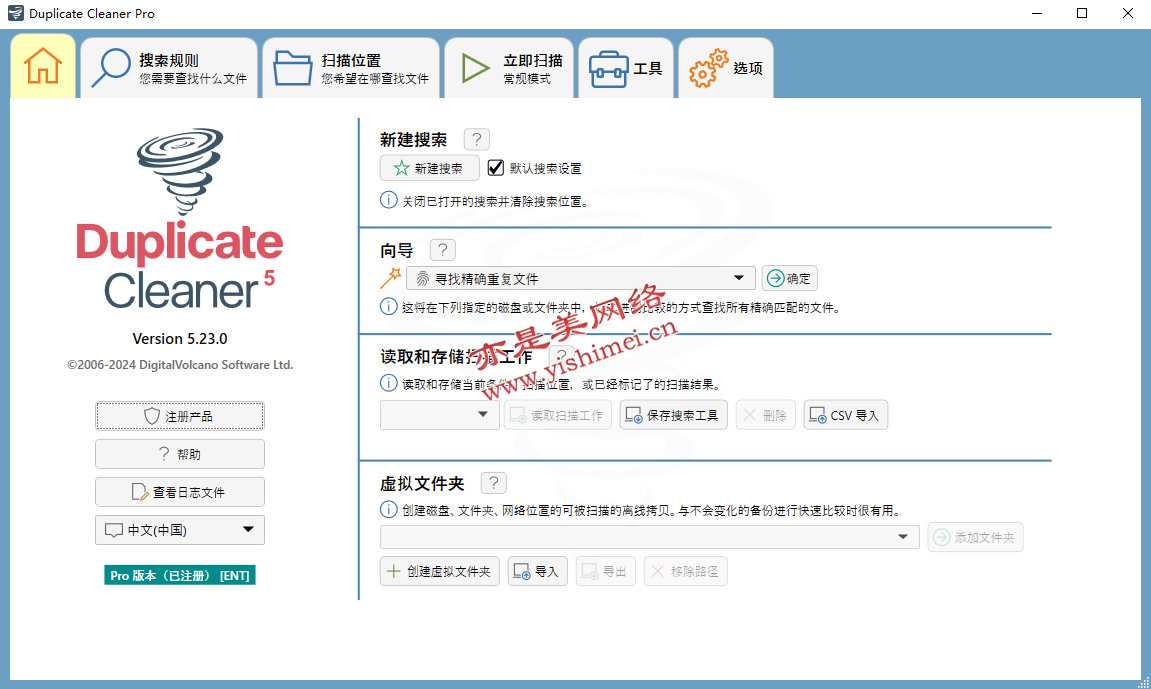1151x689 pixels.
Task: Click the 帮助 question mark button
Action: pos(180,454)
